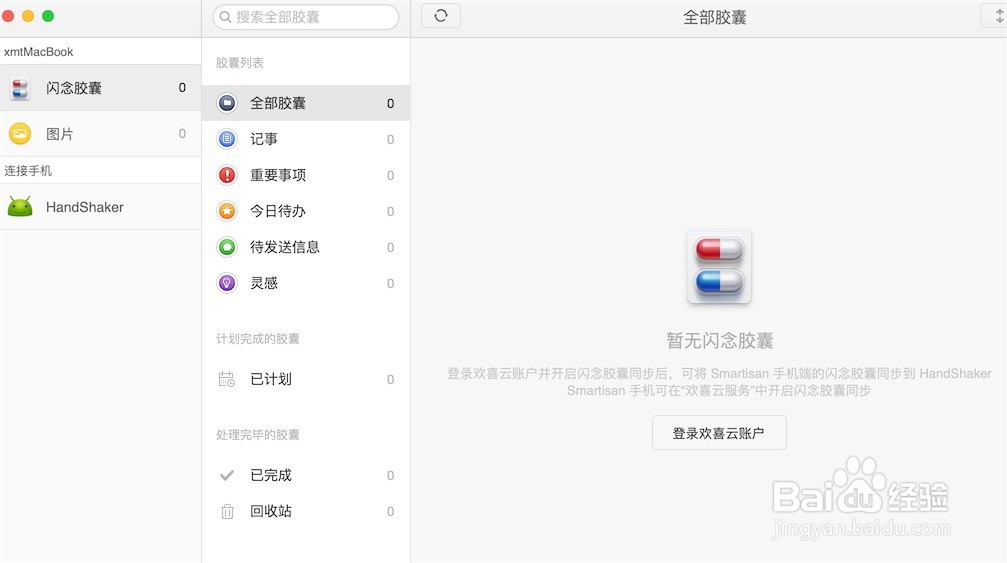Screen dimensions: 1007x563
Task: Focus the 搜索全部胶囊 search field
Action: [x=306, y=17]
